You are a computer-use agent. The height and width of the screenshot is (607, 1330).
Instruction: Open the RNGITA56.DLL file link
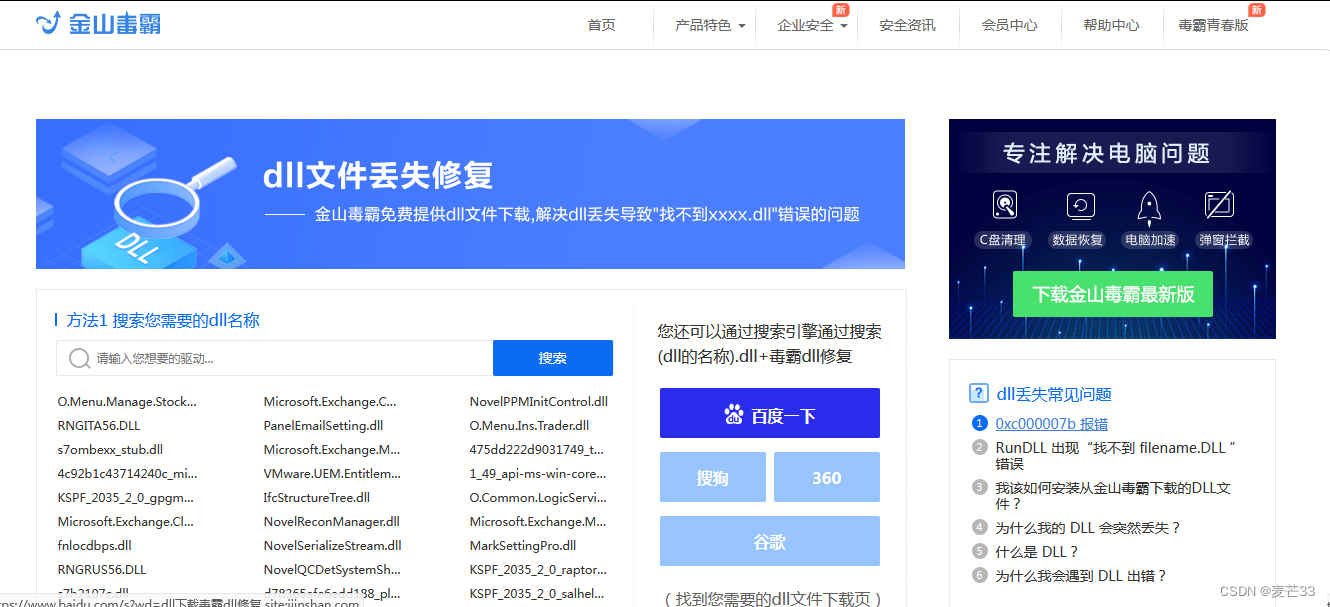click(99, 426)
